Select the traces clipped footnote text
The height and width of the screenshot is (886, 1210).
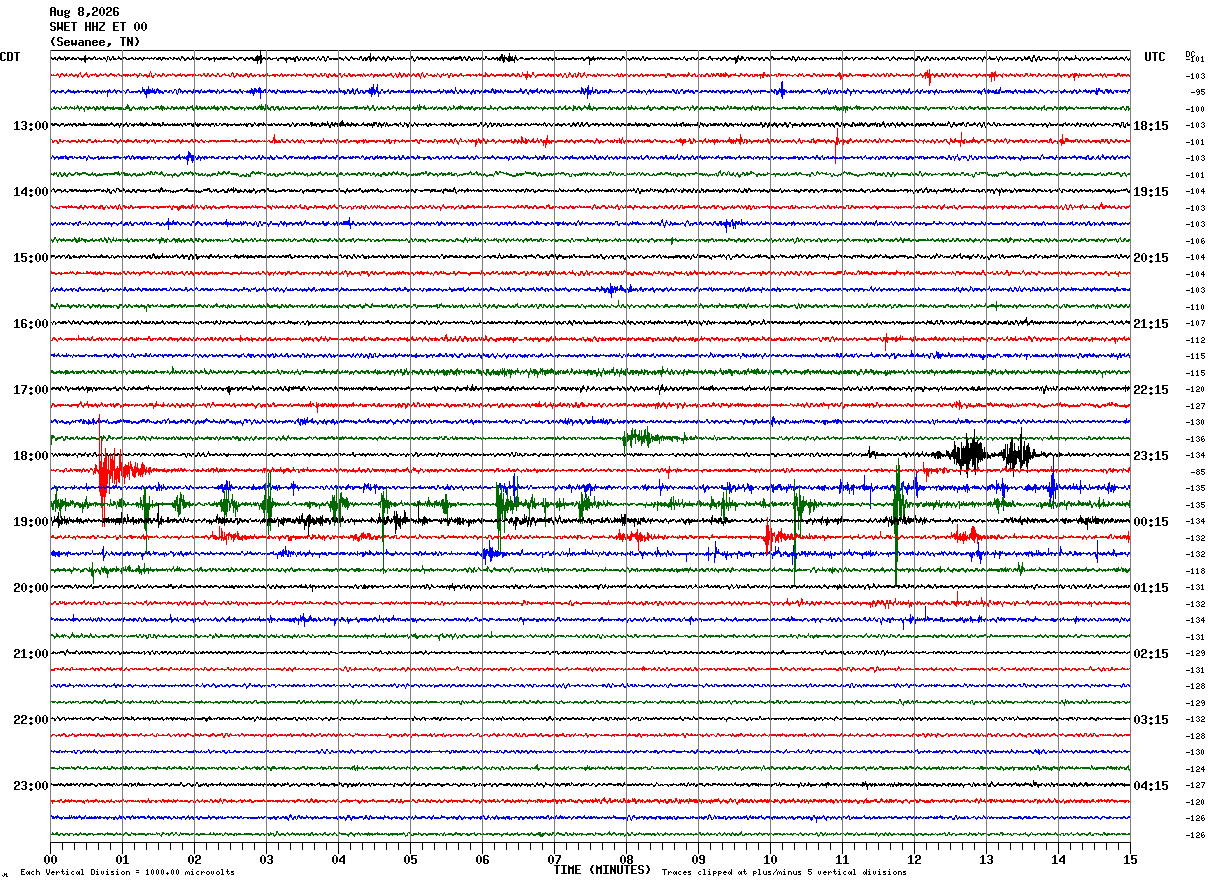(784, 873)
